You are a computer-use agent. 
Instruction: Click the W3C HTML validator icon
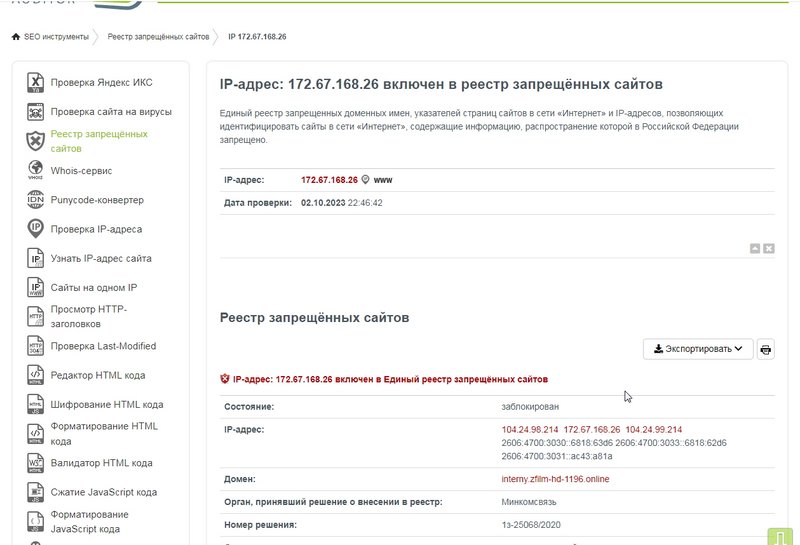pyautogui.click(x=35, y=463)
